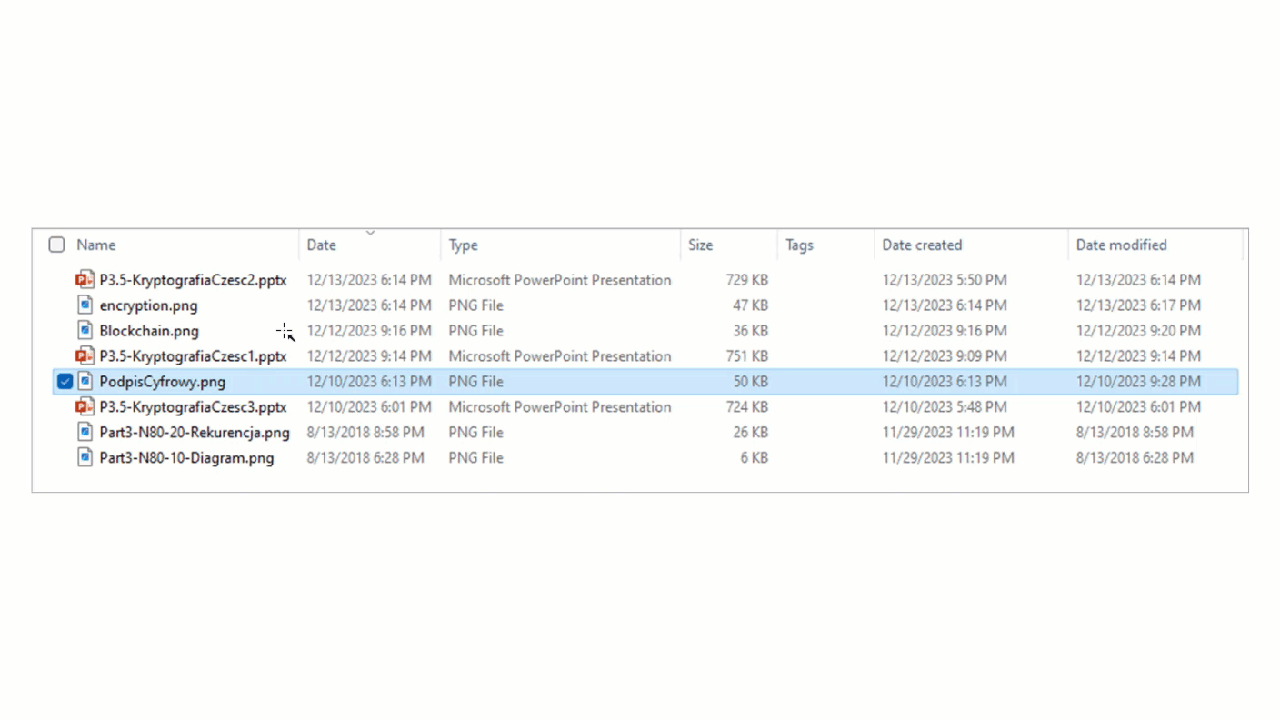Click the image icon for Part3-N80-20-Rekurencja.png
1280x720 pixels.
tap(84, 432)
